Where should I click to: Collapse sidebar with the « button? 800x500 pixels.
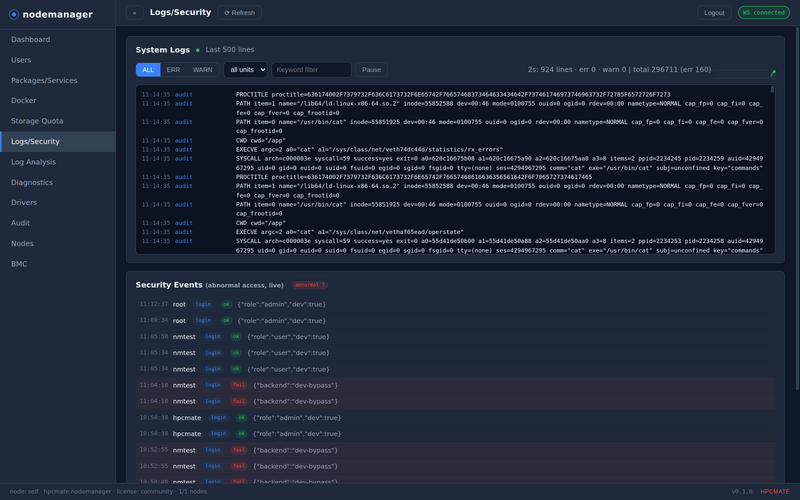point(135,13)
